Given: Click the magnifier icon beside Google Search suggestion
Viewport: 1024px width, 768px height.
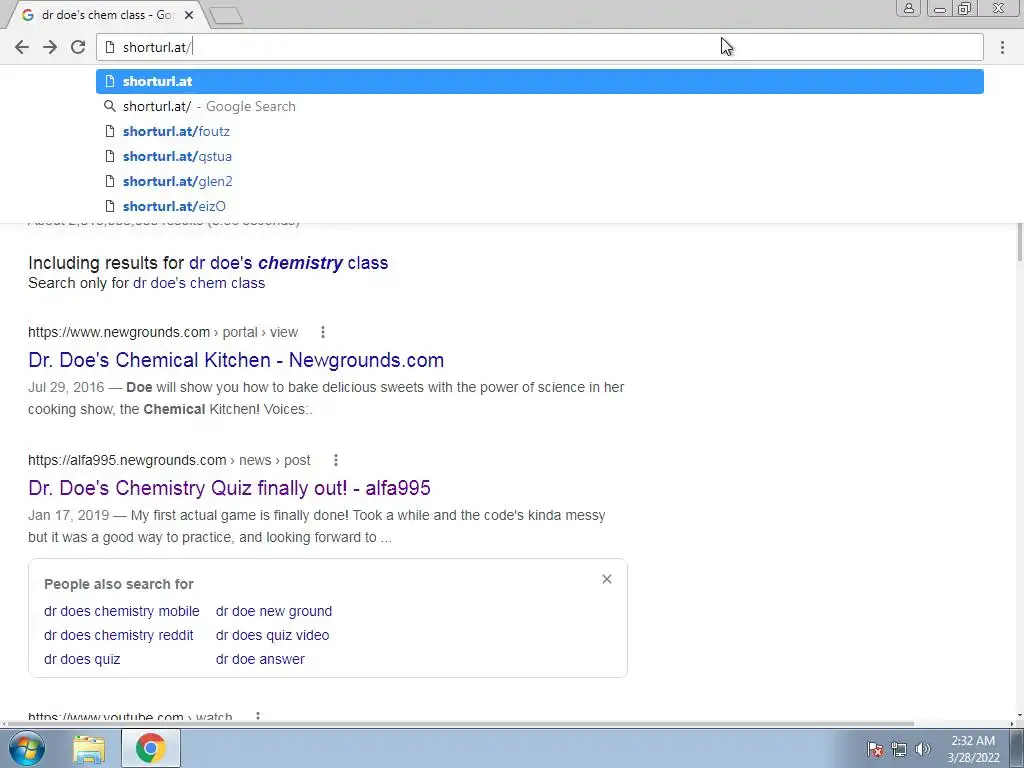Looking at the screenshot, I should pos(110,106).
